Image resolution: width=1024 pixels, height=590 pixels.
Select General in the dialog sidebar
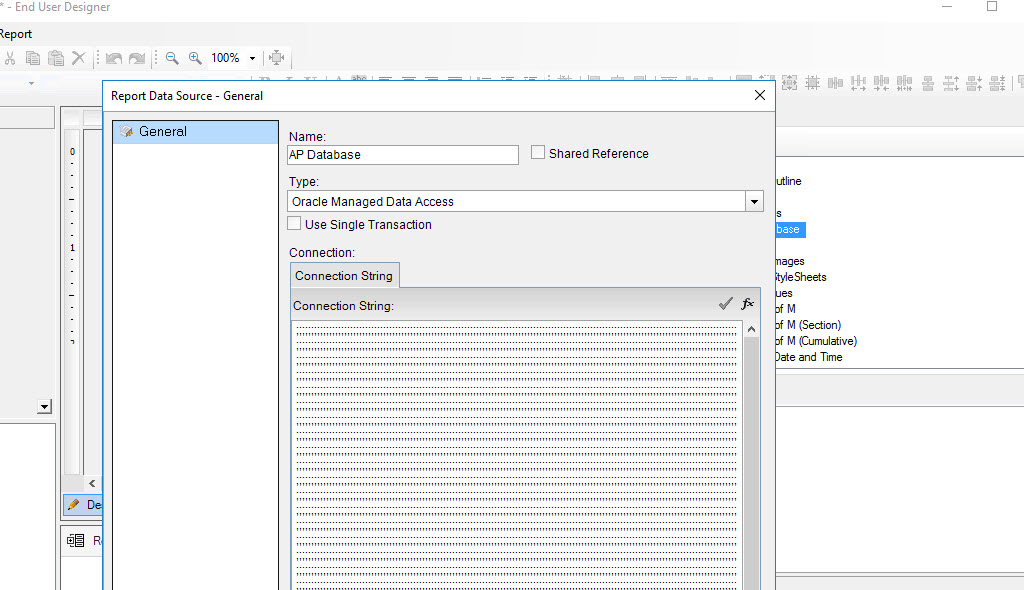pyautogui.click(x=162, y=131)
